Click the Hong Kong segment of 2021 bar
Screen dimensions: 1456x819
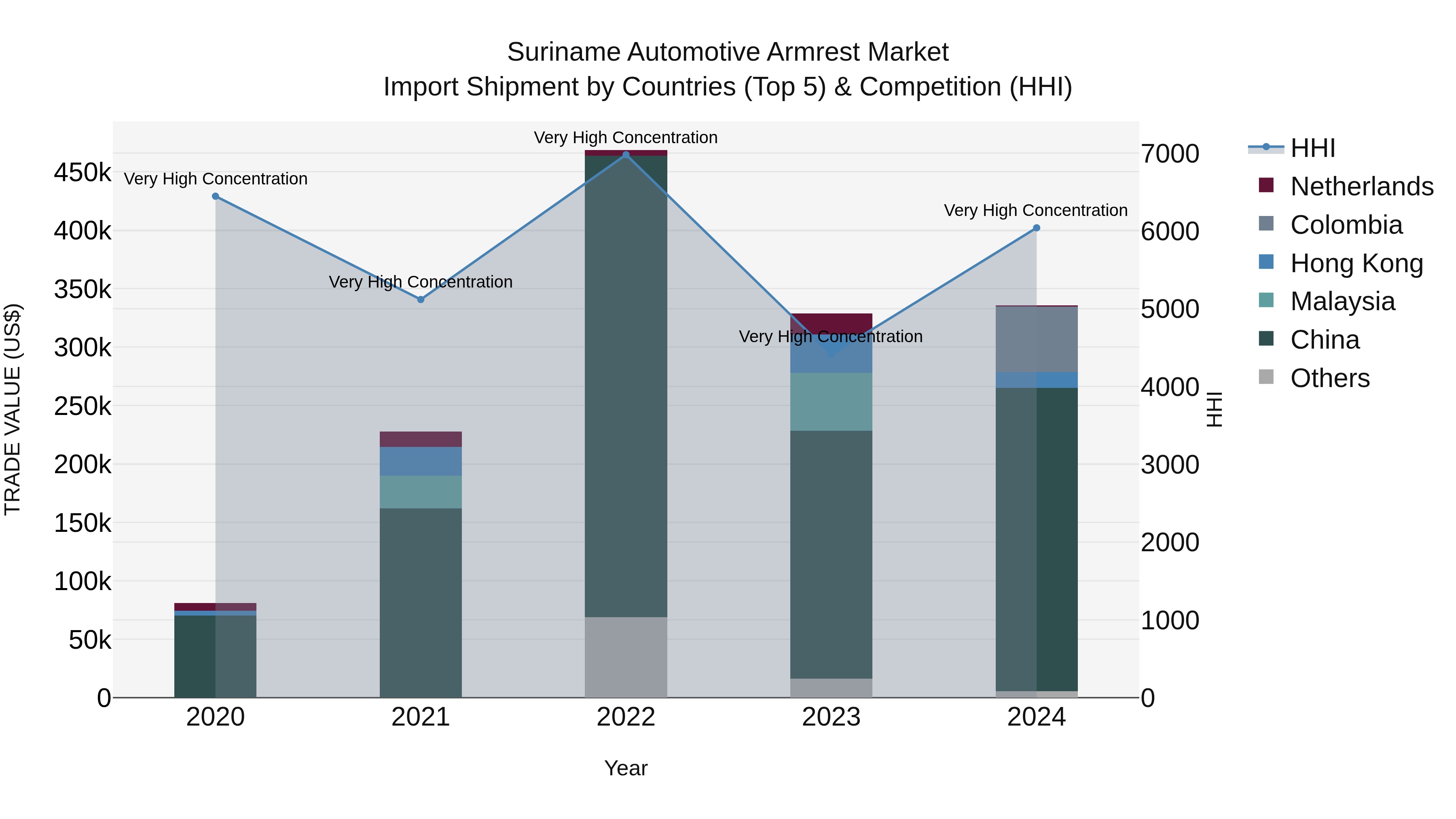click(x=421, y=461)
